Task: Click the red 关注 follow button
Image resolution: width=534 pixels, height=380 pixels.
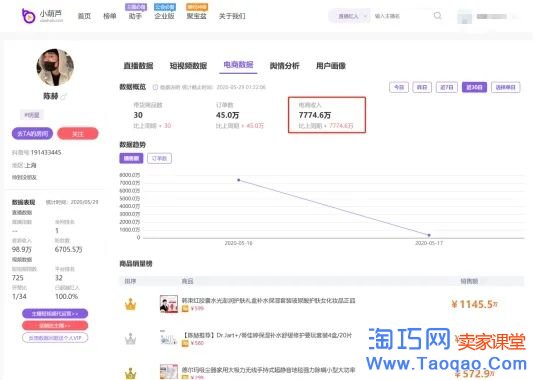Action: pyautogui.click(x=78, y=133)
